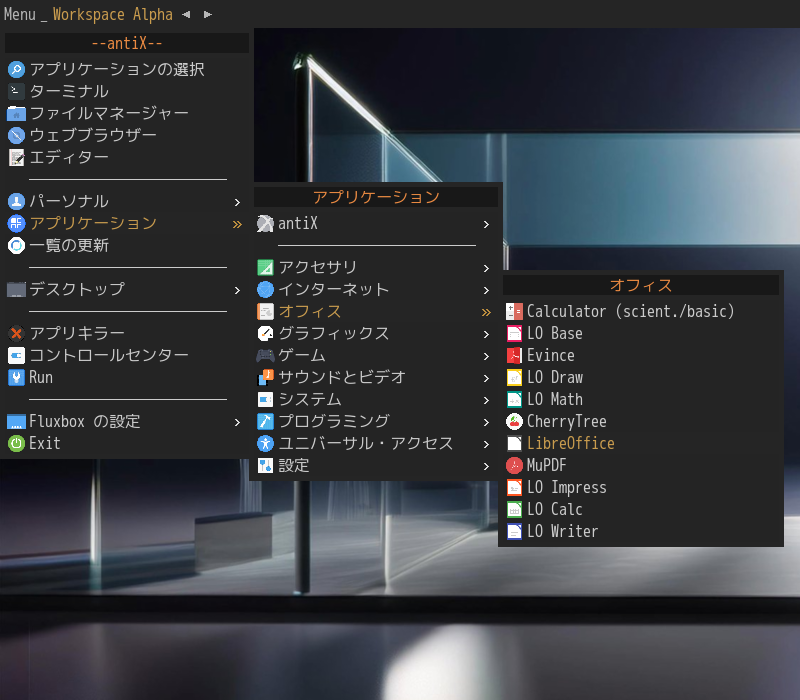800x700 pixels.
Task: Click the ターミナル terminal icon
Action: [x=16, y=91]
